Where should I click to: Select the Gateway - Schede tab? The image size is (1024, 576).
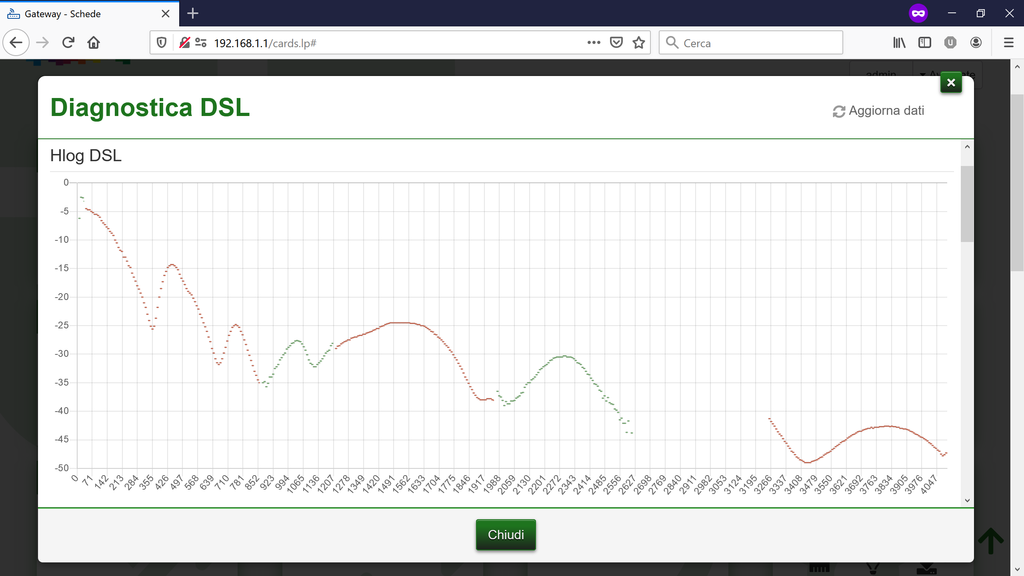(88, 13)
